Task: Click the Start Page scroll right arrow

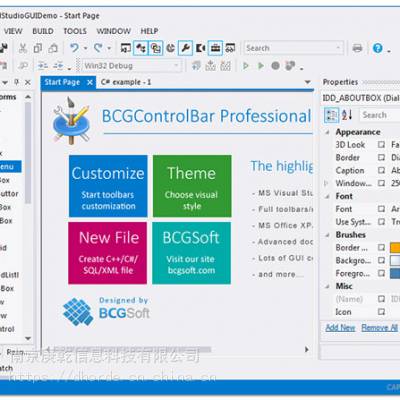Action: [307, 349]
